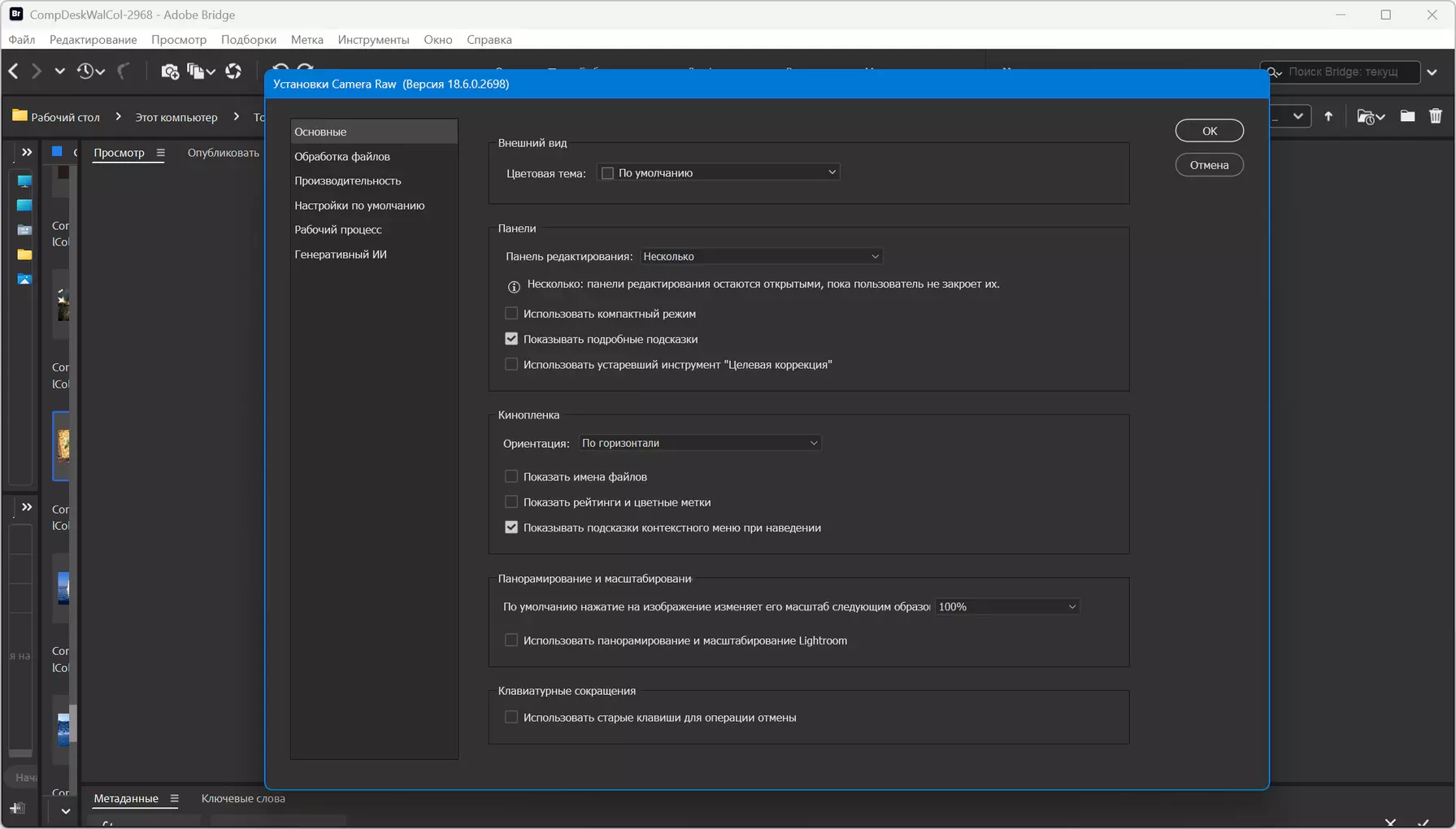Switch to the Опубликовать panel tab
Image resolution: width=1456 pixels, height=829 pixels.
click(224, 153)
